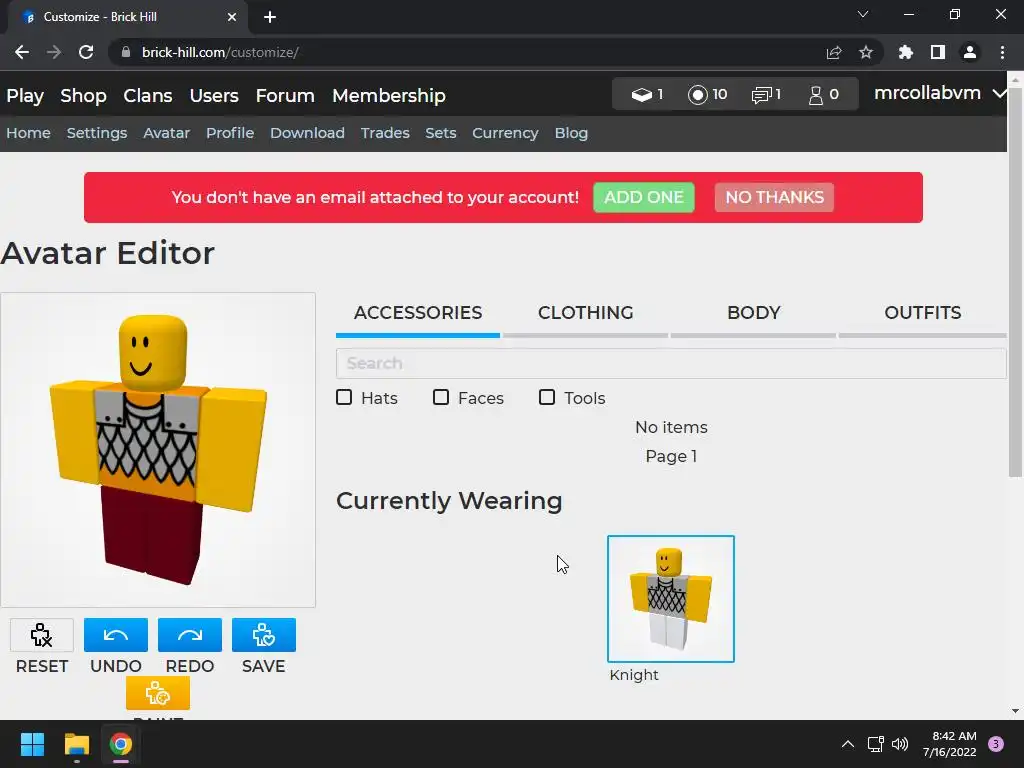
Task: Click the accessories Search input field
Action: coord(671,363)
